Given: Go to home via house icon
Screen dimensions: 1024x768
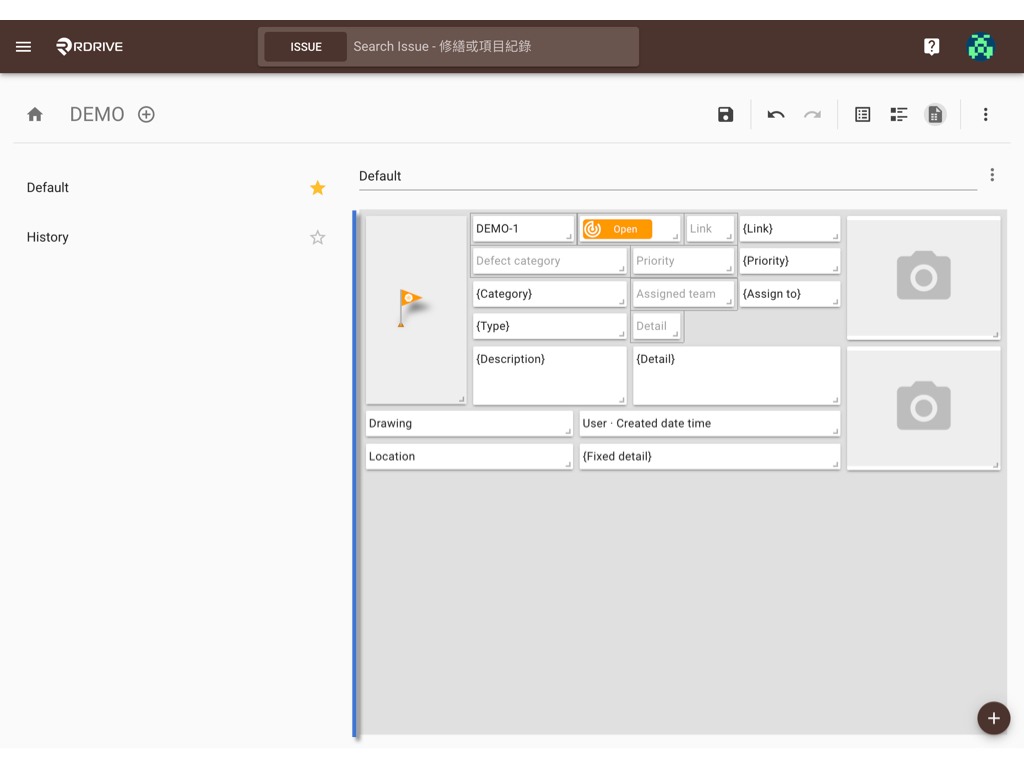Looking at the screenshot, I should tap(35, 114).
